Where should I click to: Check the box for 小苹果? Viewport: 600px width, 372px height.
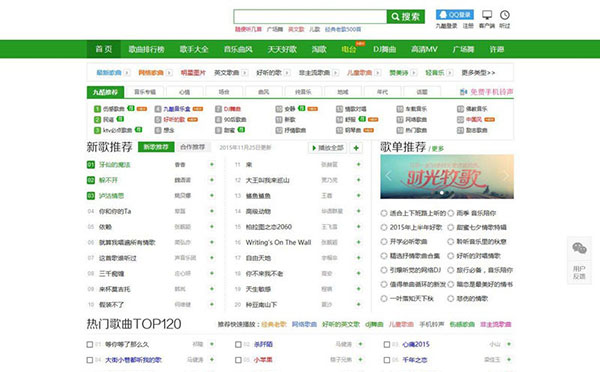click(x=238, y=360)
